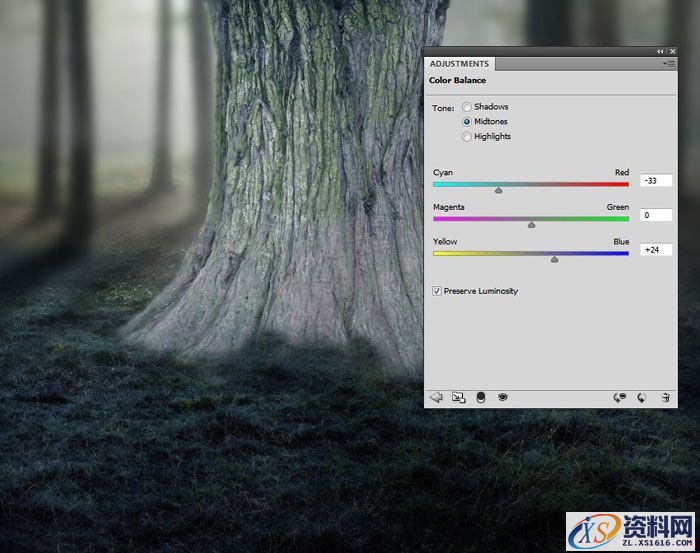Click the clip to layer icon
The height and width of the screenshot is (553, 700).
point(481,397)
